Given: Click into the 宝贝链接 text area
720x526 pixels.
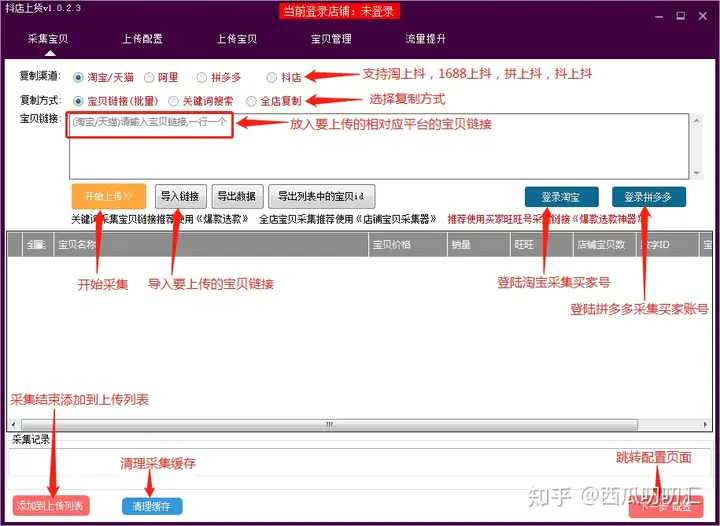Looking at the screenshot, I should (x=379, y=146).
